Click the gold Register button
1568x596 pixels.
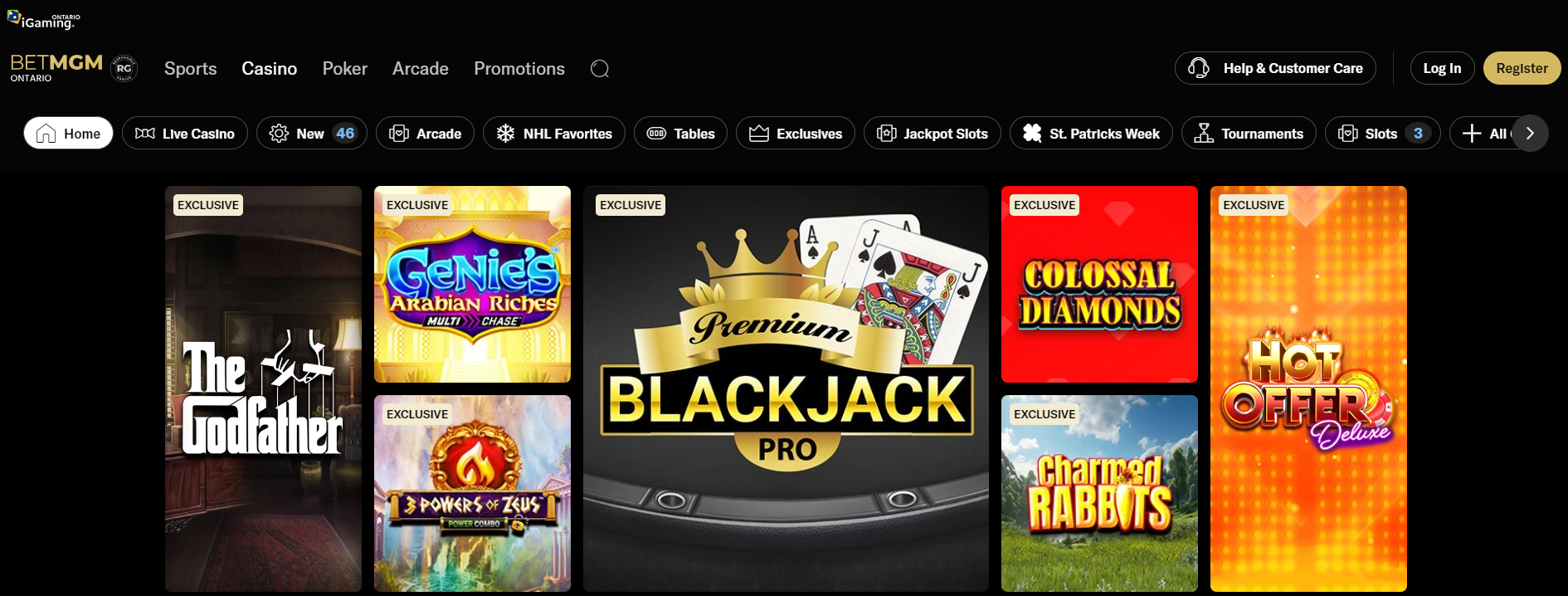(1522, 68)
